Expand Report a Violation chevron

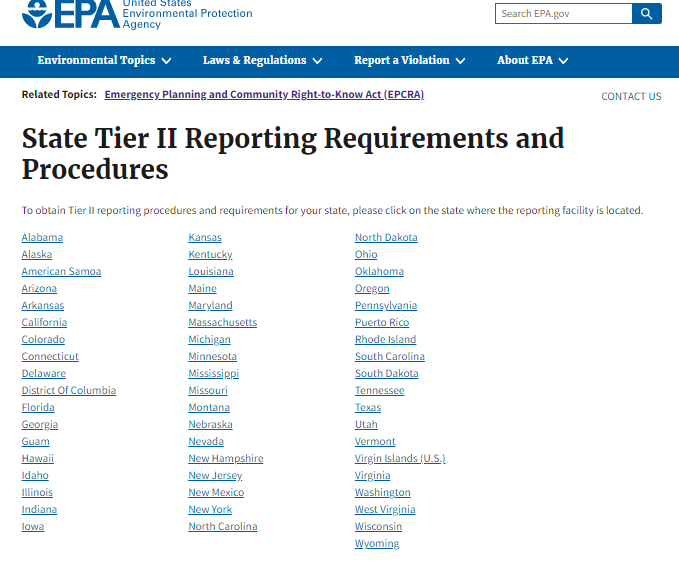tap(461, 61)
